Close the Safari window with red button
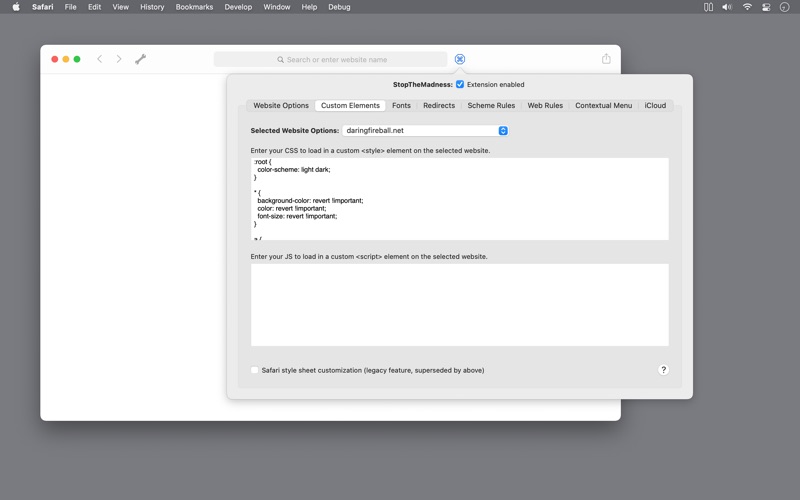800x500 pixels. (55, 59)
